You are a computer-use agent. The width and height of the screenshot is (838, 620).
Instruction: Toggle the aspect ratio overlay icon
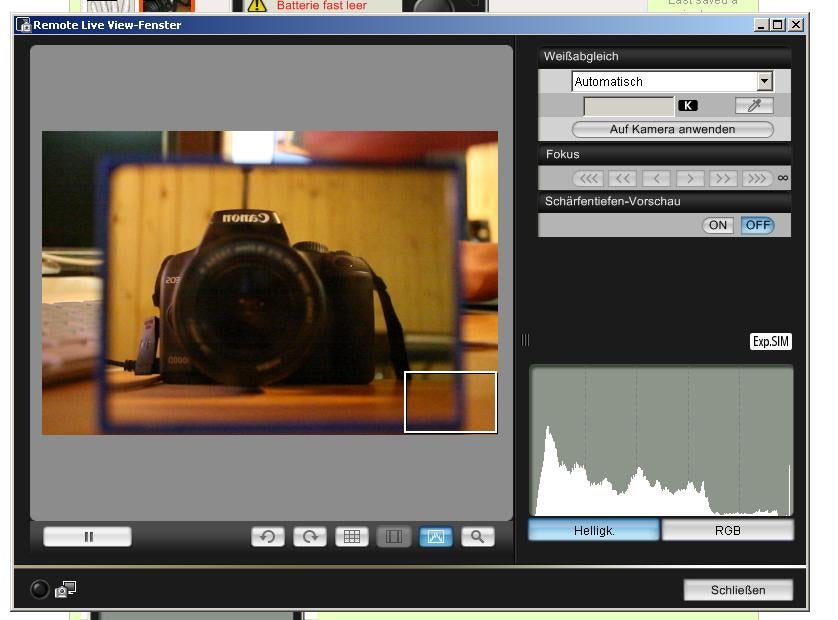pos(394,537)
